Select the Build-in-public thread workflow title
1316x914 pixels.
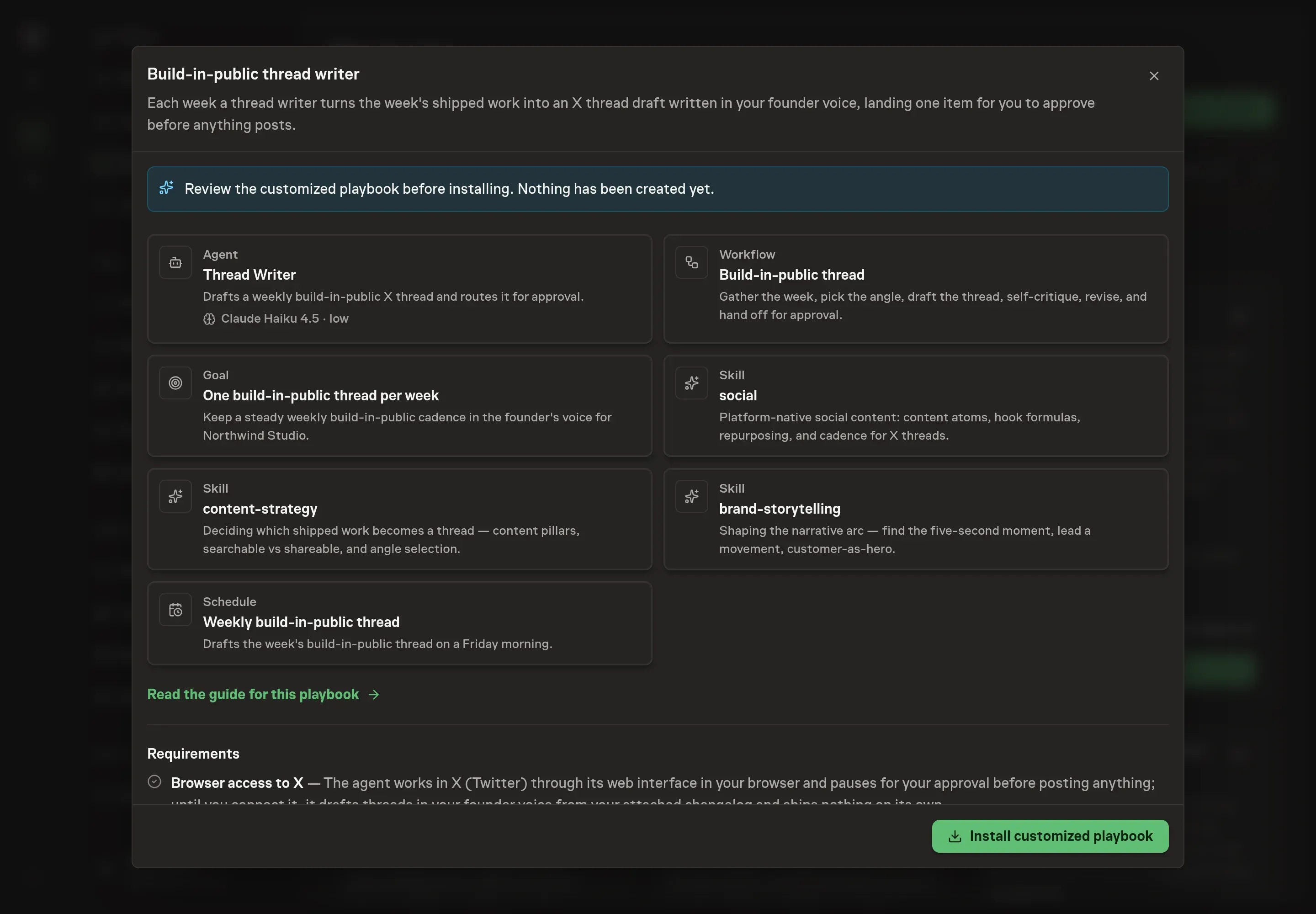click(791, 275)
